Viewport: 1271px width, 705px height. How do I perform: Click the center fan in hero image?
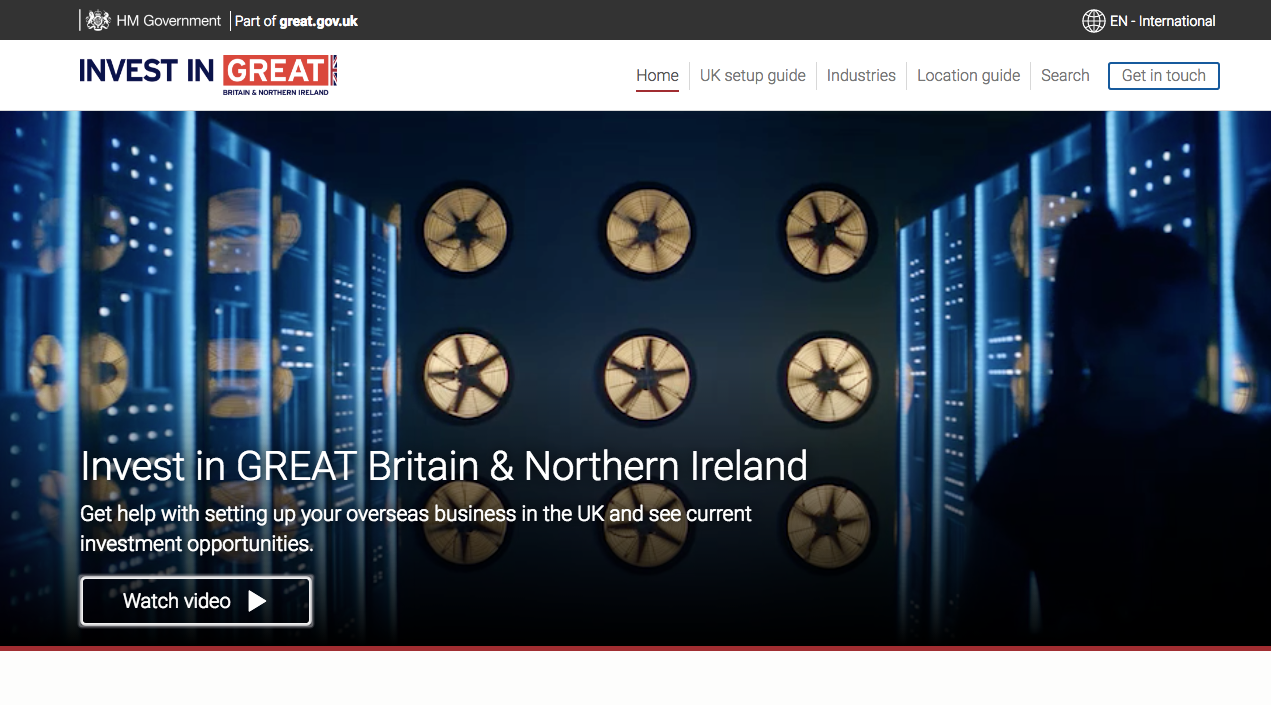647,376
